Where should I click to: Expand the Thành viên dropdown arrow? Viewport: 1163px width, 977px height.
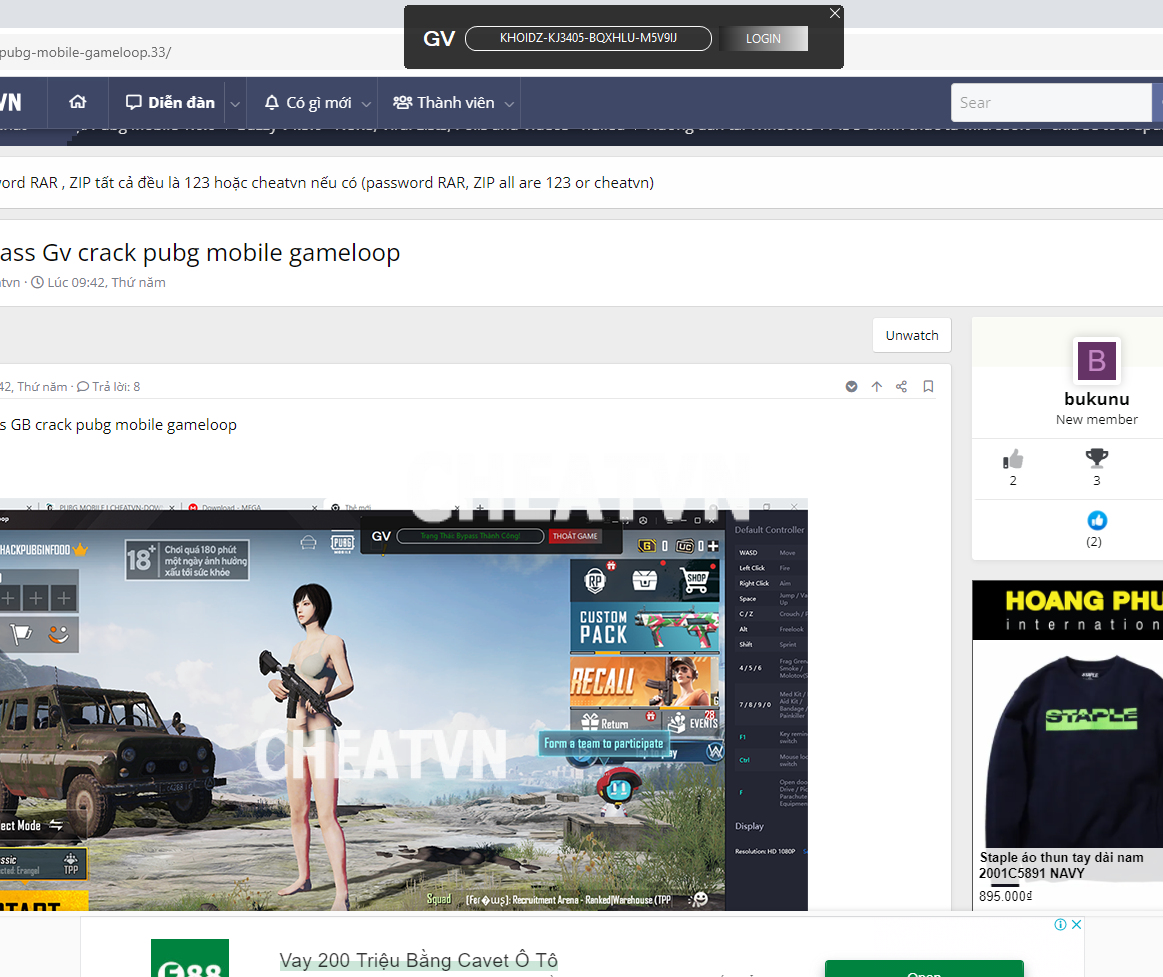[509, 104]
